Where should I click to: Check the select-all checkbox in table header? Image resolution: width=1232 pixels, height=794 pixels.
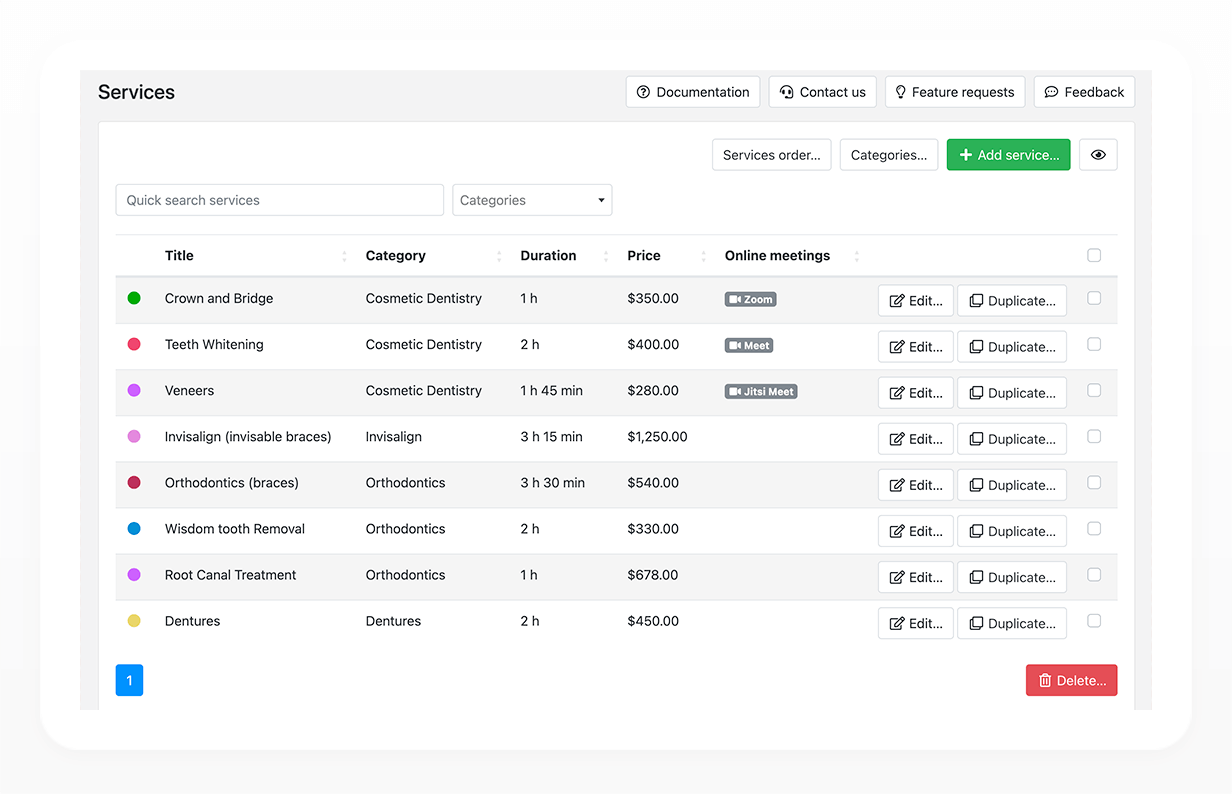click(x=1094, y=255)
